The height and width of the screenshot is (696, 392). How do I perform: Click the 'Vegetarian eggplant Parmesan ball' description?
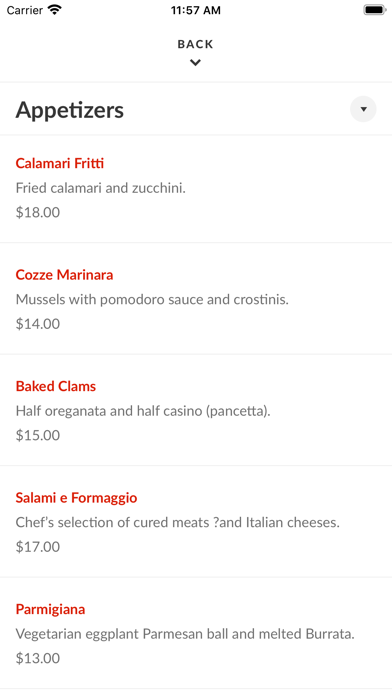pos(185,634)
